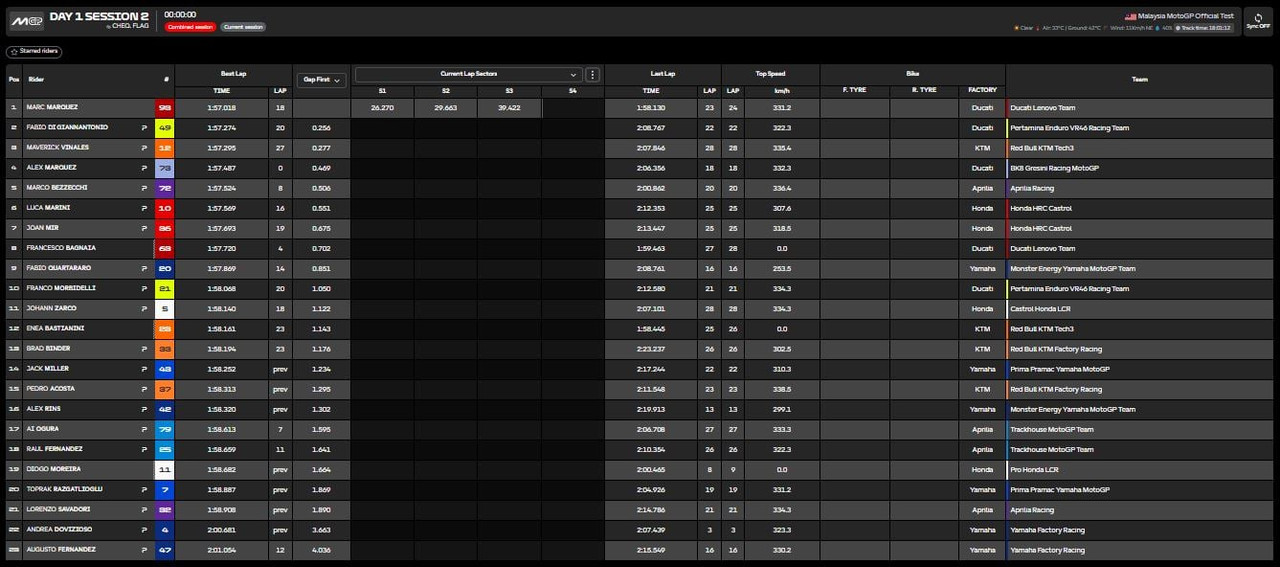Click the Pos column header
This screenshot has width=1280, height=567.
[x=13, y=79]
